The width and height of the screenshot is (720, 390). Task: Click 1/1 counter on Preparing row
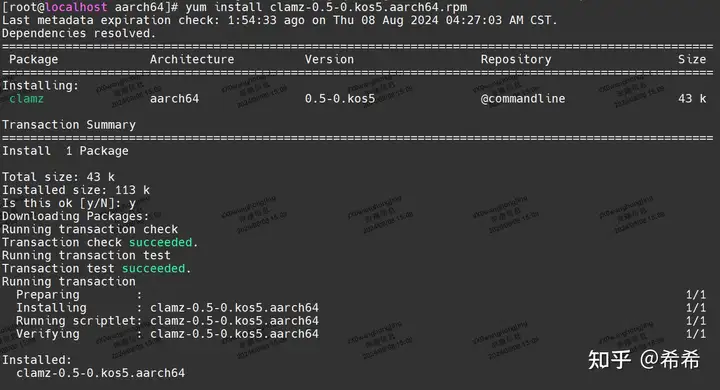(x=696, y=295)
